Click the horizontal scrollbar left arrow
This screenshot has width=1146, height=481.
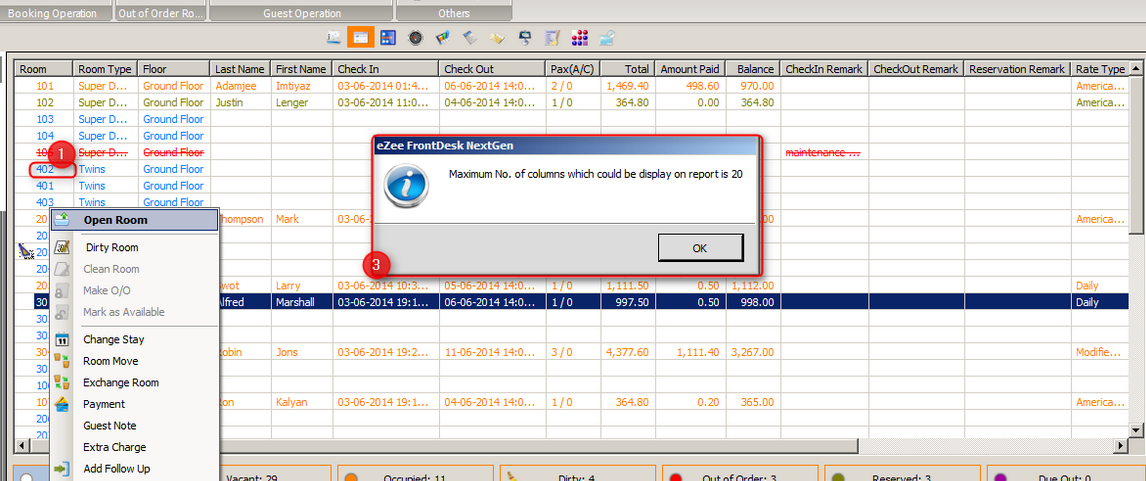(x=22, y=444)
